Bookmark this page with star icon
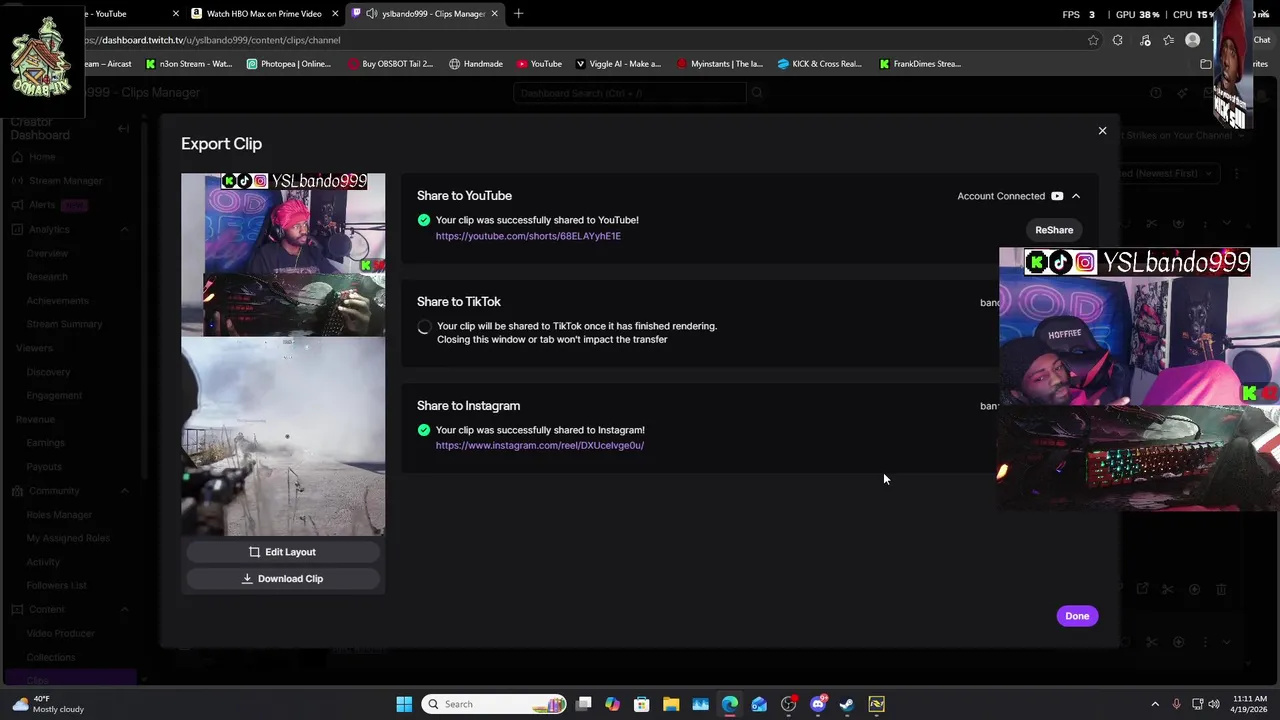The height and width of the screenshot is (720, 1280). pyautogui.click(x=1093, y=40)
